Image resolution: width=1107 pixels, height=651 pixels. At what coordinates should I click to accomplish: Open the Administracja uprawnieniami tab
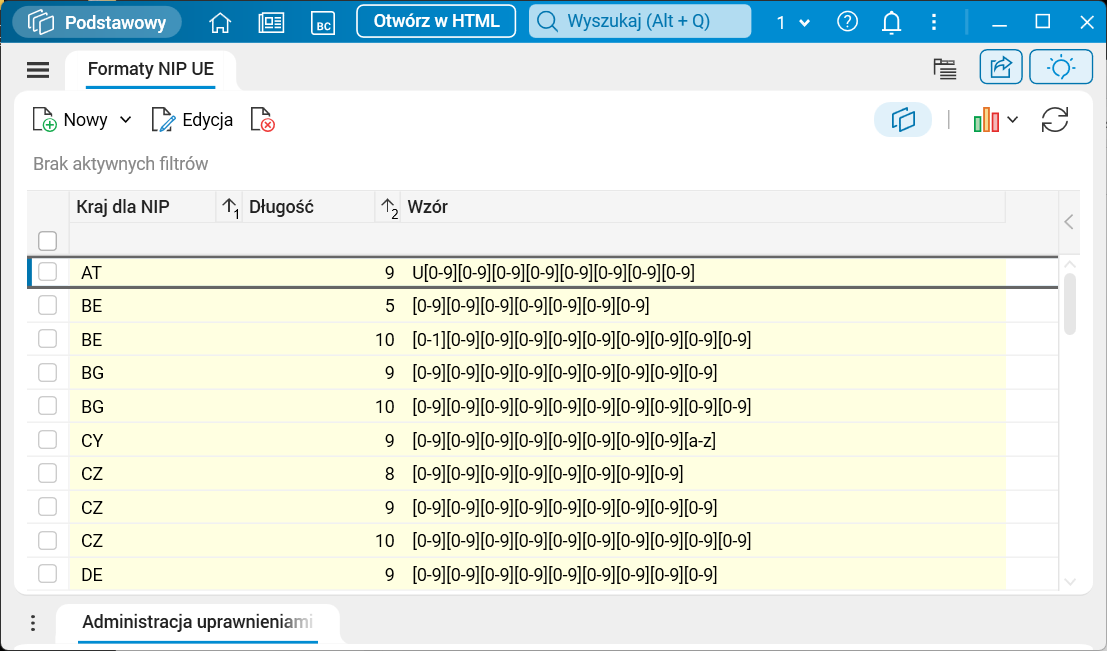pyautogui.click(x=197, y=621)
